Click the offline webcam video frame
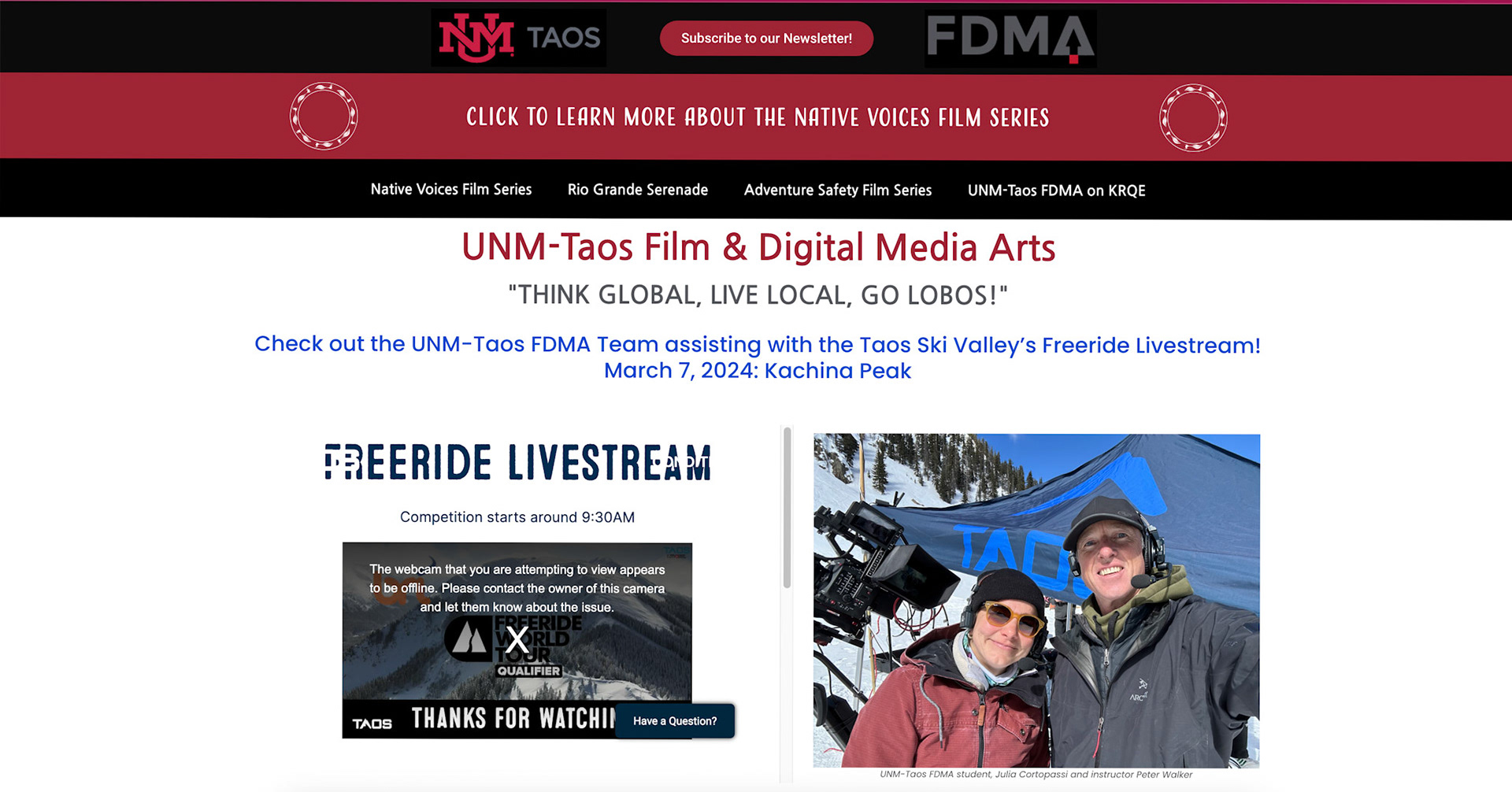 click(x=517, y=640)
